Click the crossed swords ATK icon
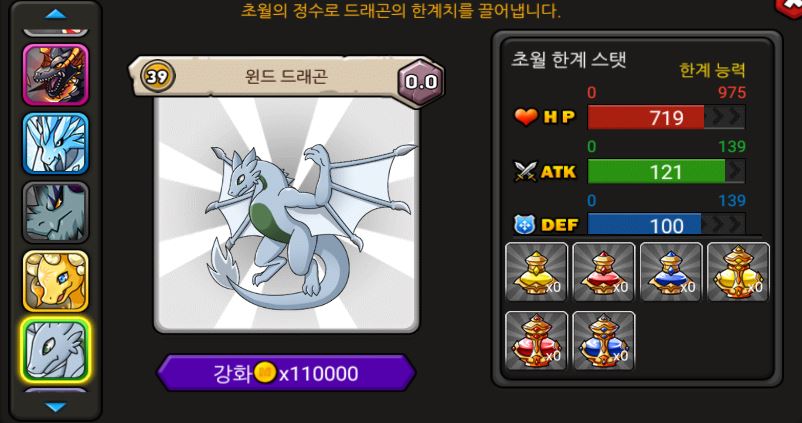The image size is (802, 423). (526, 171)
